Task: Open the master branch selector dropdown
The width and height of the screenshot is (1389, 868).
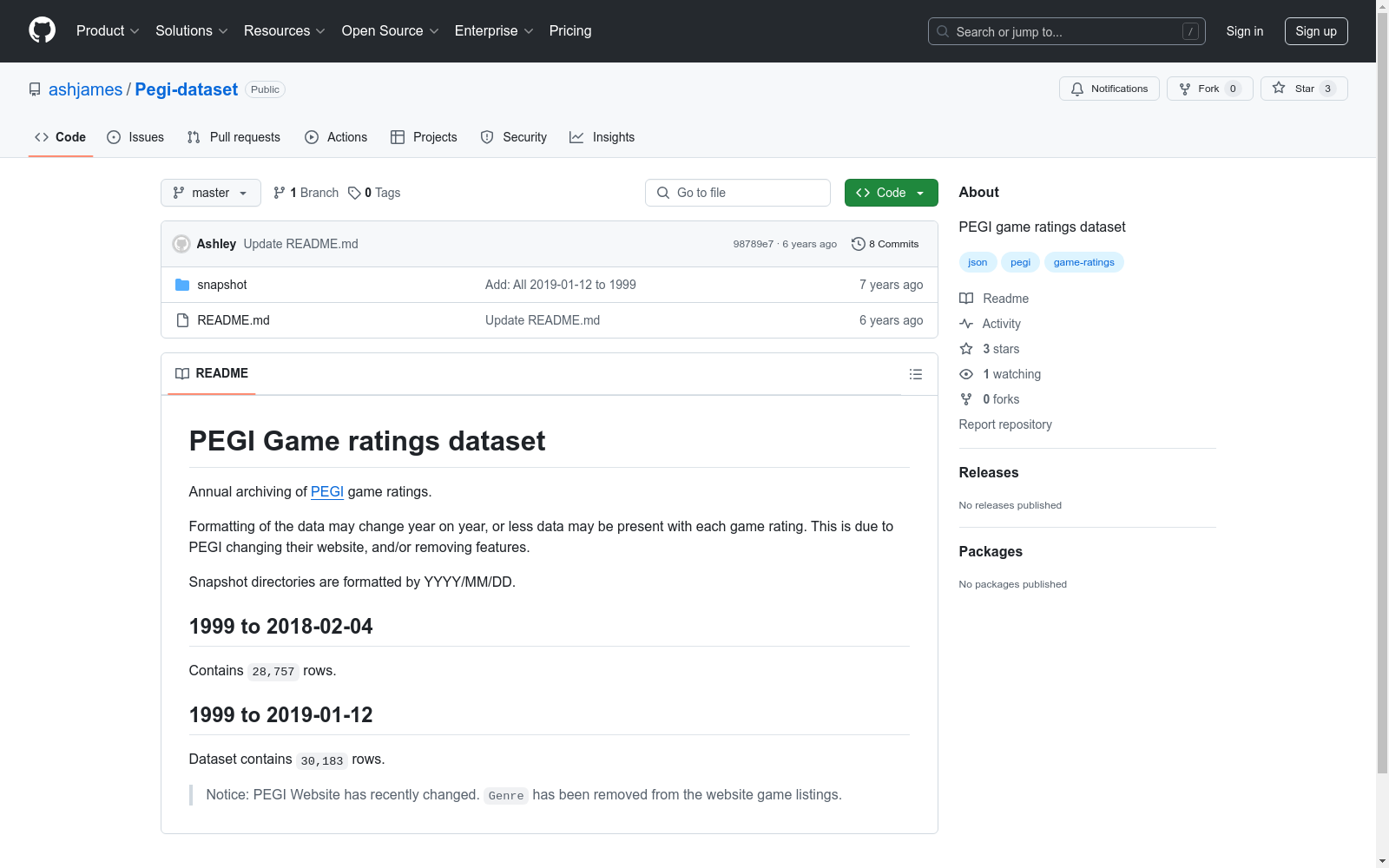Action: coord(211,193)
